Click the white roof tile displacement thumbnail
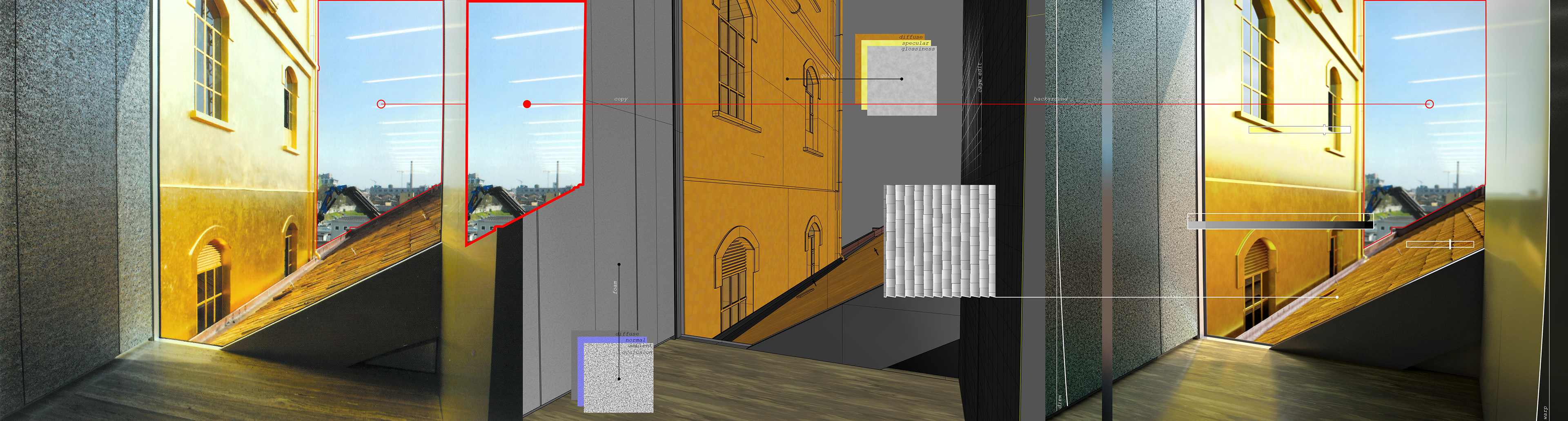This screenshot has width=1568, height=421. click(x=939, y=241)
